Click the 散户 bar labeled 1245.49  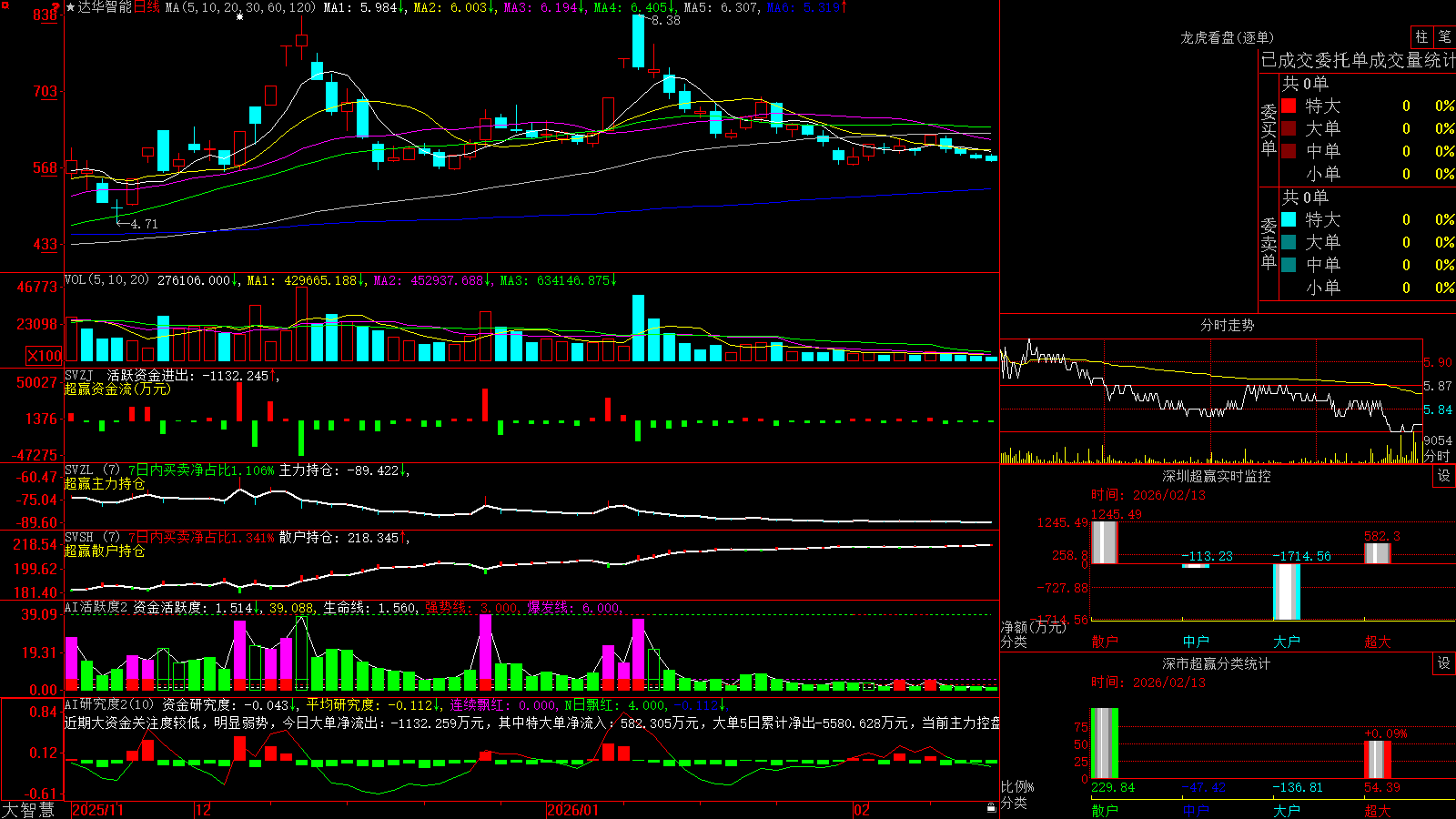click(1104, 542)
